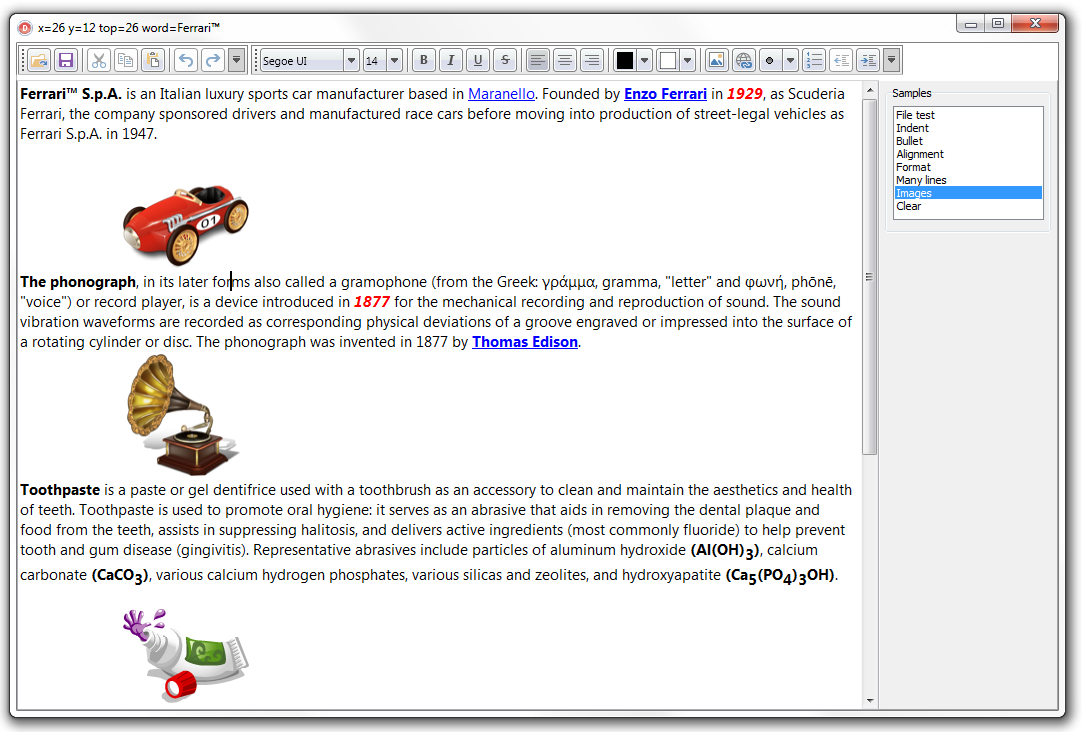Image resolution: width=1082 pixels, height=732 pixels.
Task: Increase indent with the indent icon
Action: pyautogui.click(x=868, y=61)
